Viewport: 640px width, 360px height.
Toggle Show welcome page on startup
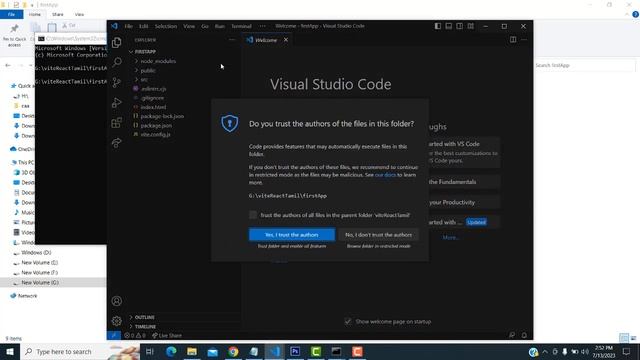(348, 322)
